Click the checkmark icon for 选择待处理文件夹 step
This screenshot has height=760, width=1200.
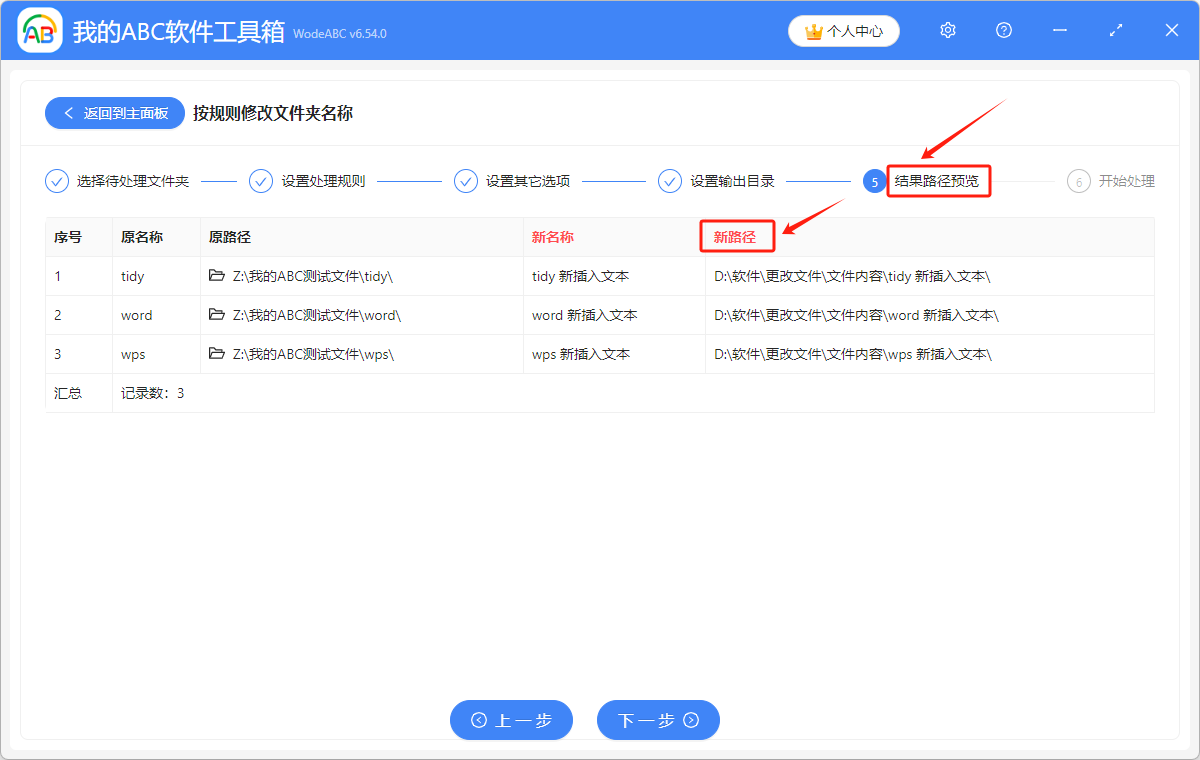(x=56, y=181)
